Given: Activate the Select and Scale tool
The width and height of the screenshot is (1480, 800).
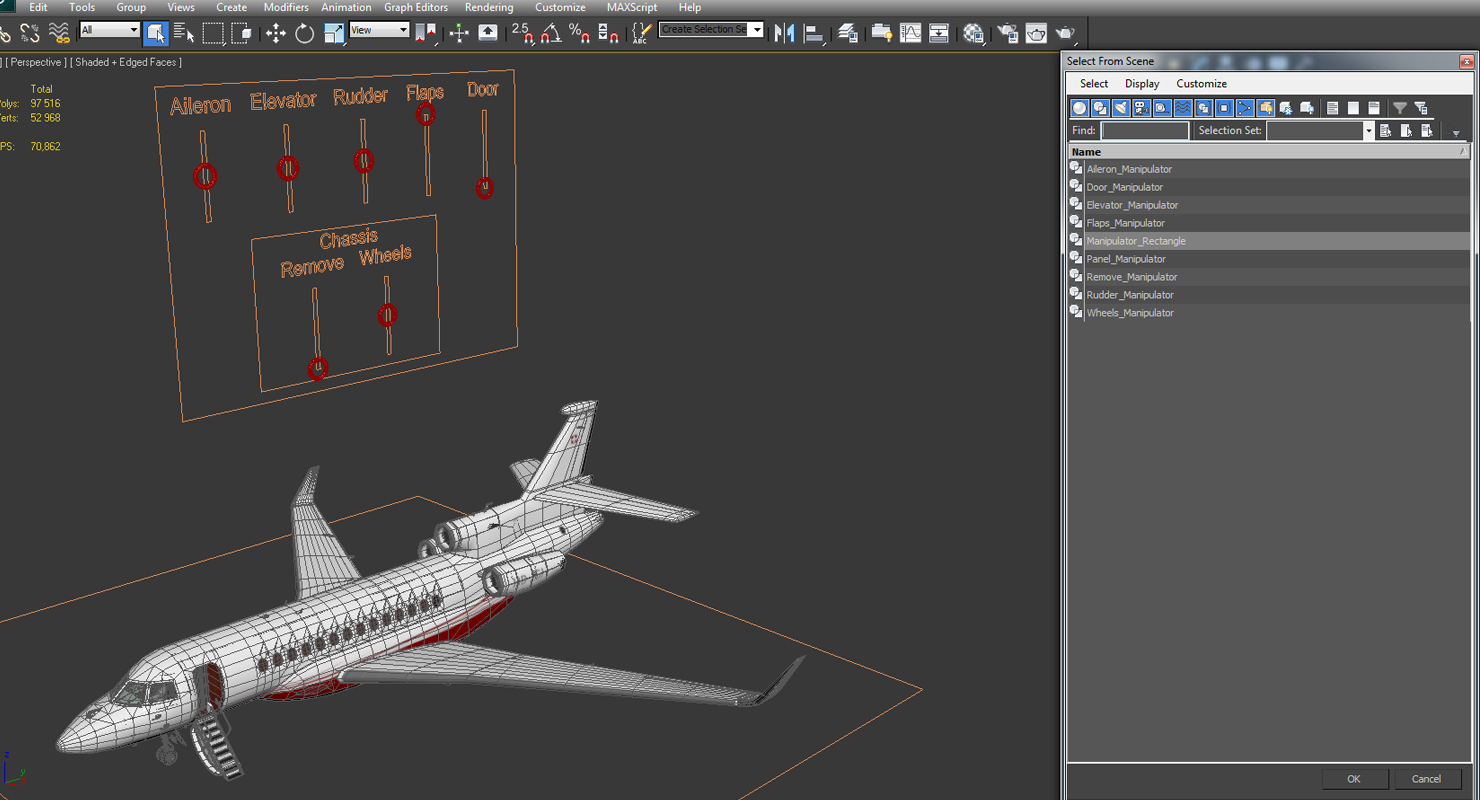Looking at the screenshot, I should coord(333,33).
